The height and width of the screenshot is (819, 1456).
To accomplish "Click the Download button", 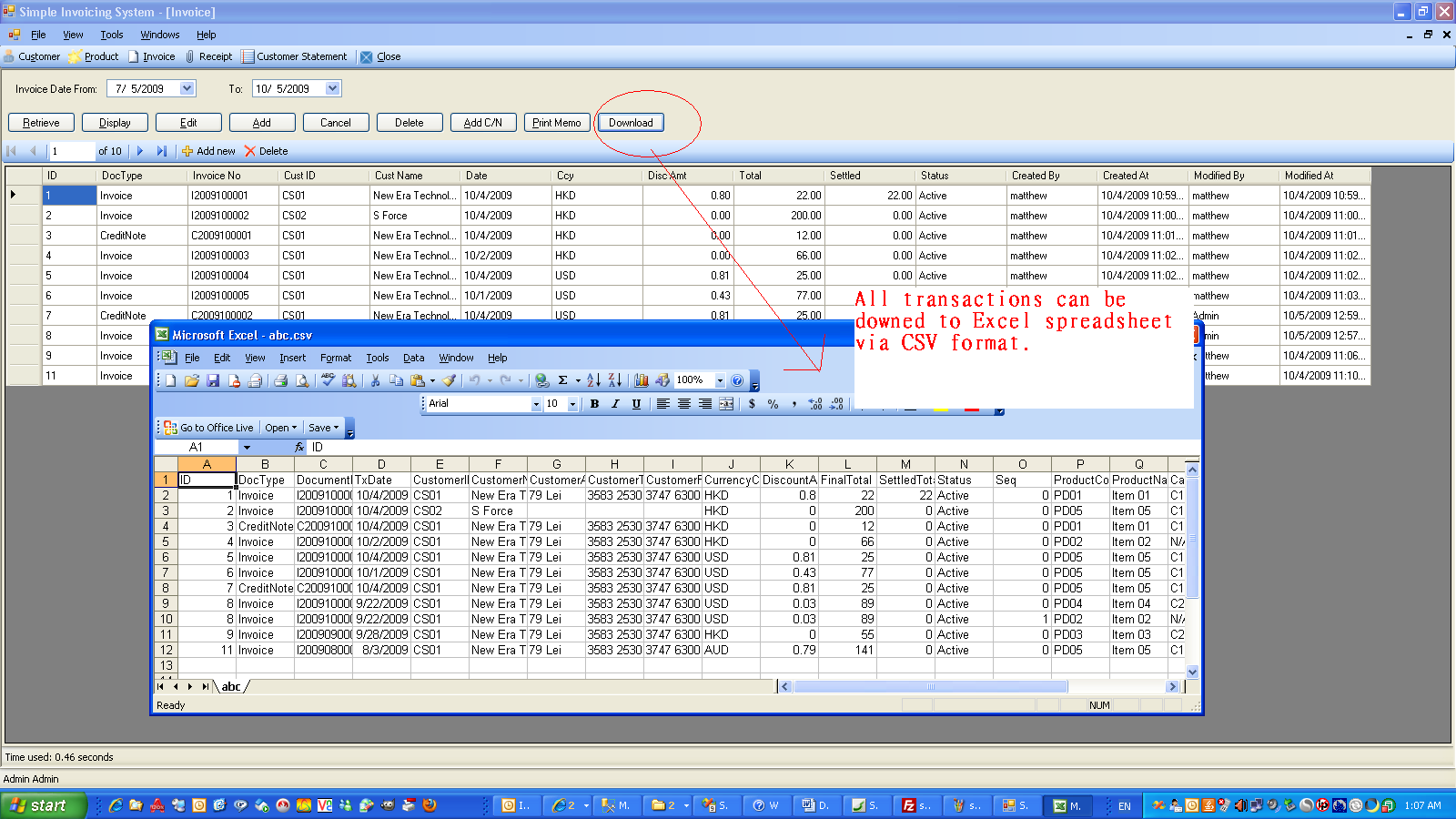I will coord(631,123).
